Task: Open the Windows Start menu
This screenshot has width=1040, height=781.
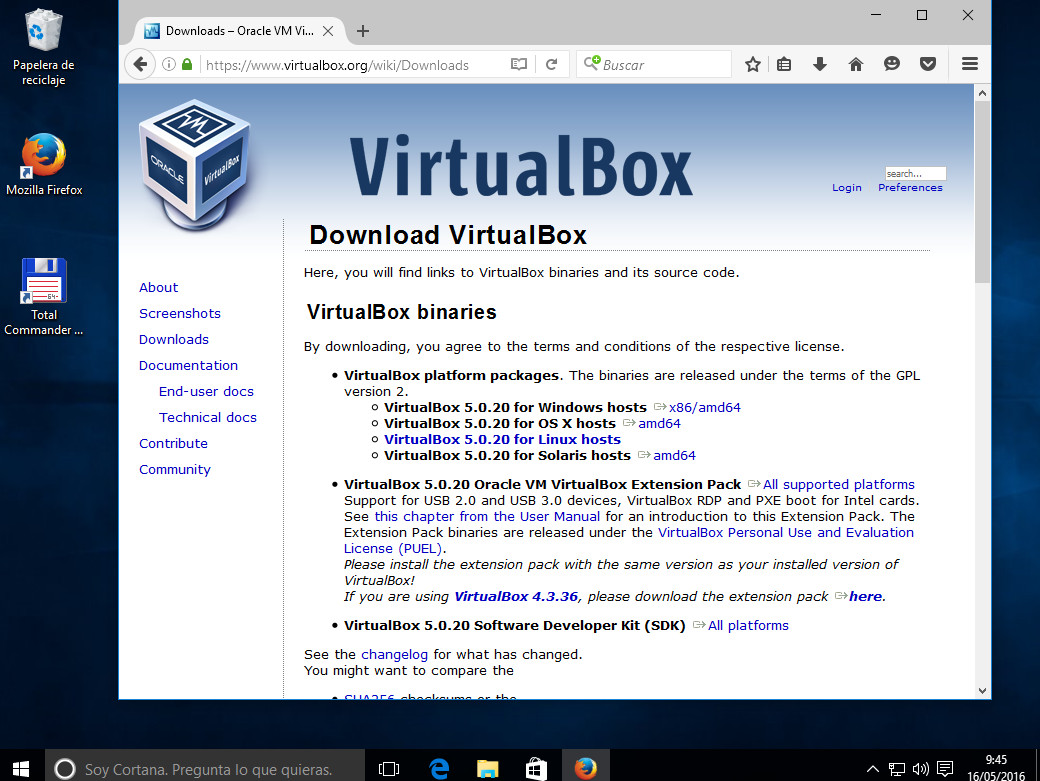Action: (21, 768)
